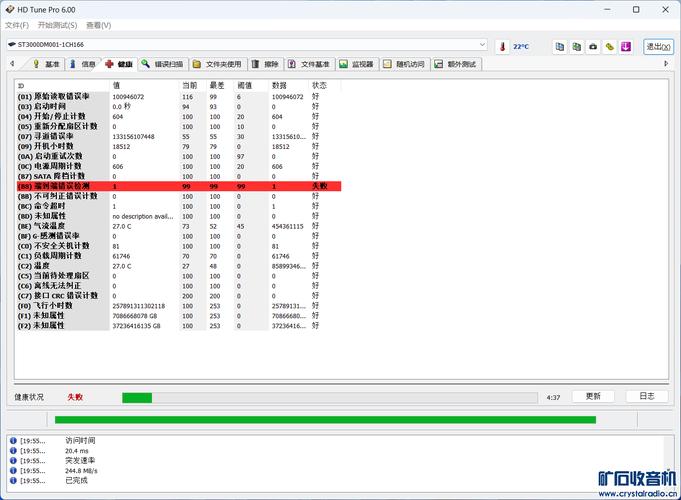Click the copy text to clipboard icon
The width and height of the screenshot is (681, 500).
pyautogui.click(x=560, y=46)
